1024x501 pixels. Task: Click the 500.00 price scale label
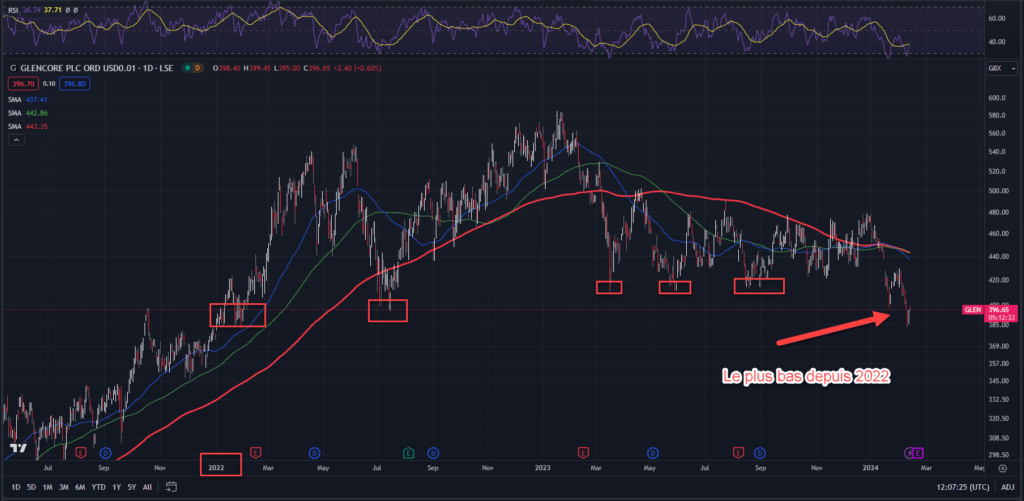pos(997,191)
